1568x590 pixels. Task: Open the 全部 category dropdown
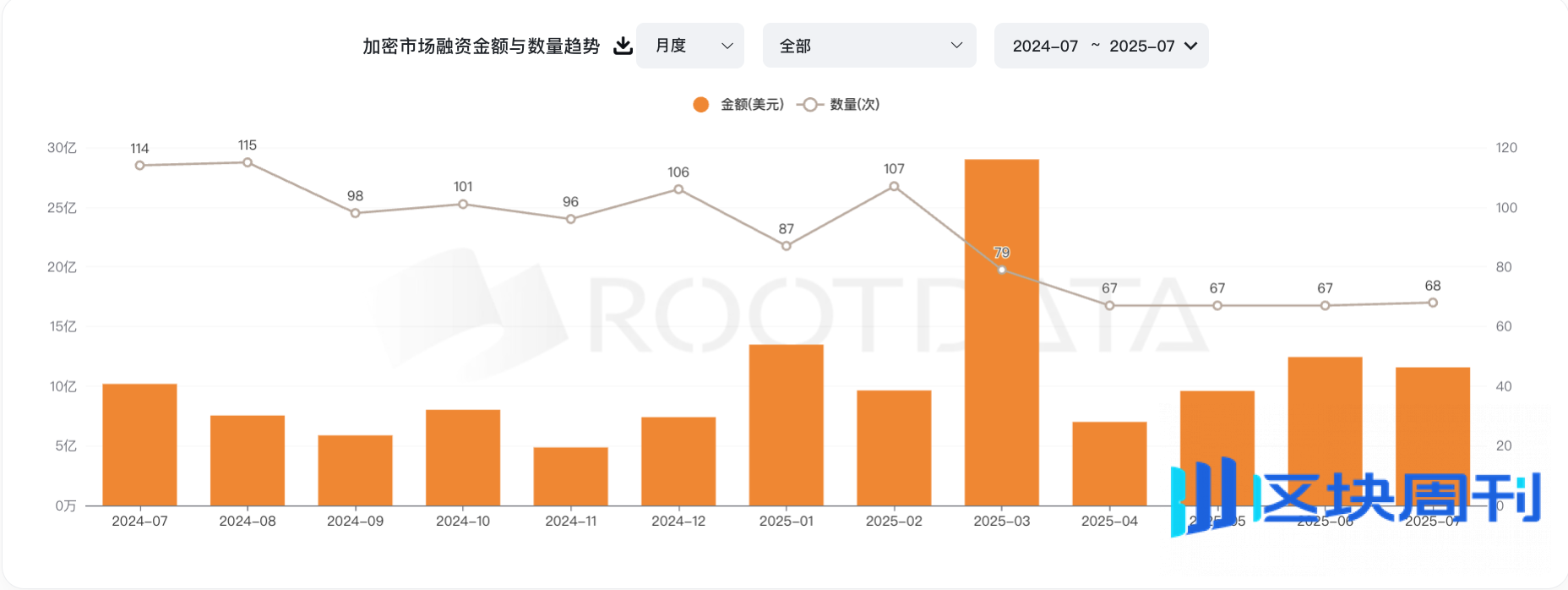(x=869, y=46)
